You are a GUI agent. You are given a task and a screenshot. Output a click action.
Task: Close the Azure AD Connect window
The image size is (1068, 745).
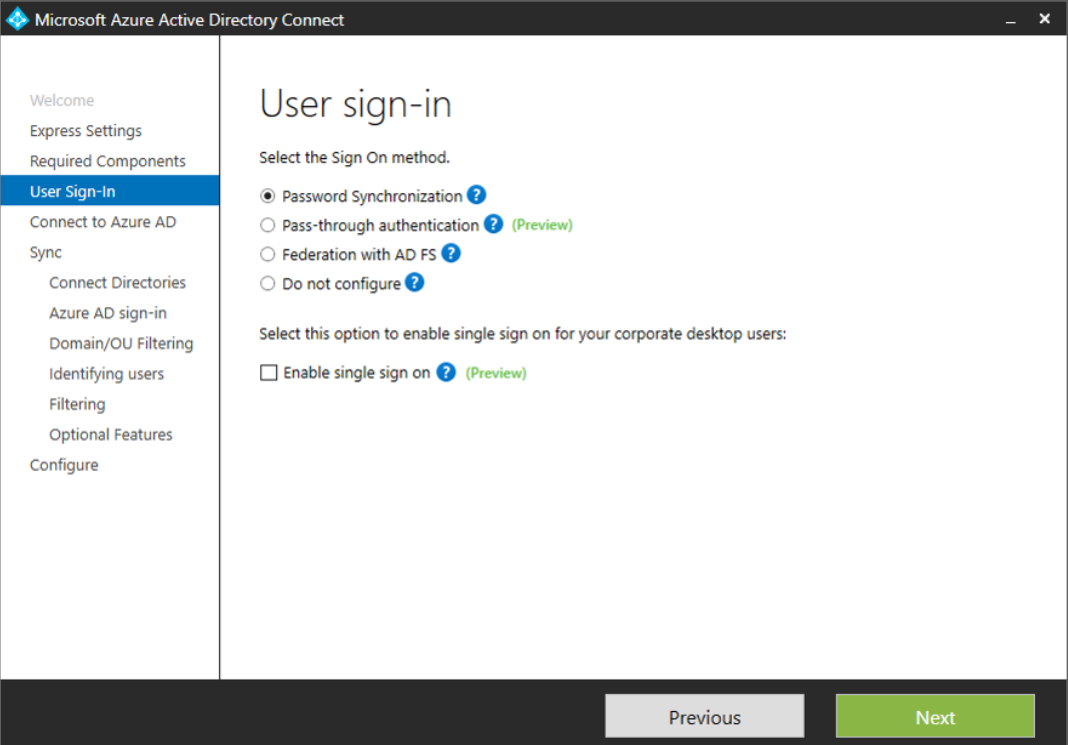click(x=1044, y=19)
